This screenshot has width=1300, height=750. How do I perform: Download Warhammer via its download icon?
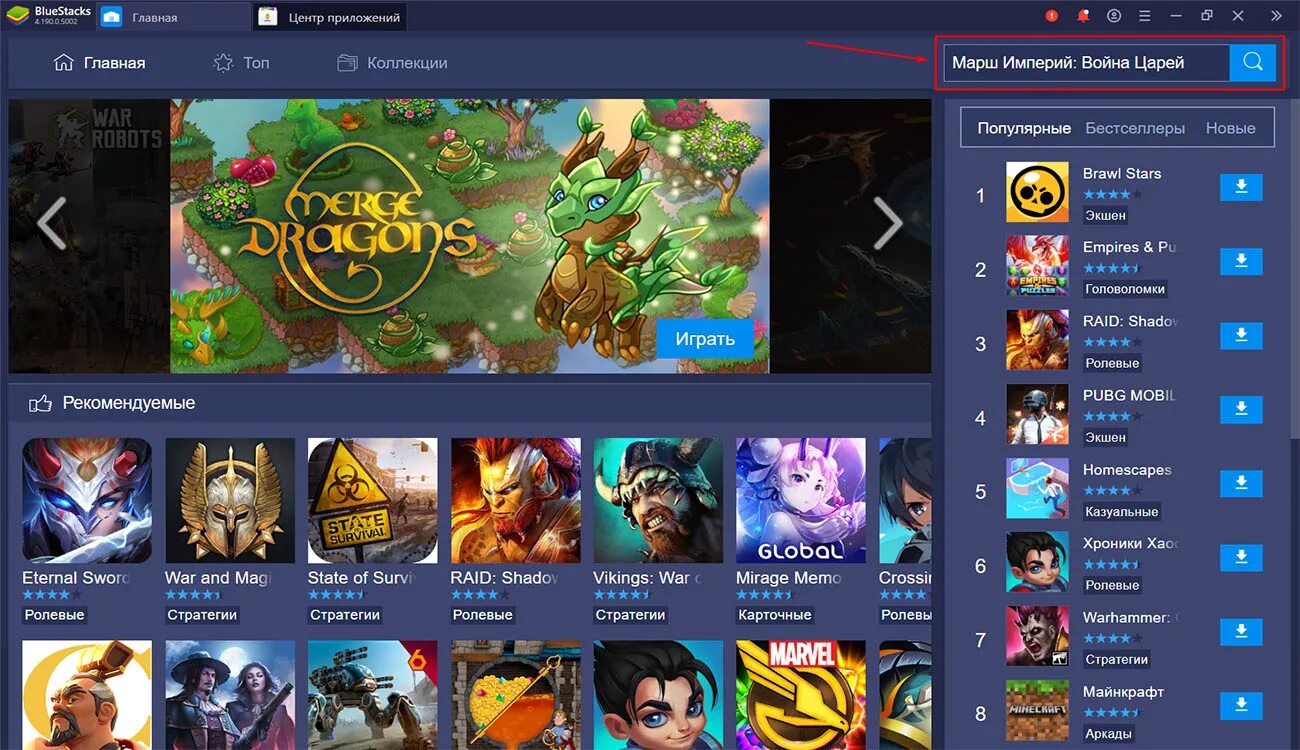(x=1241, y=631)
